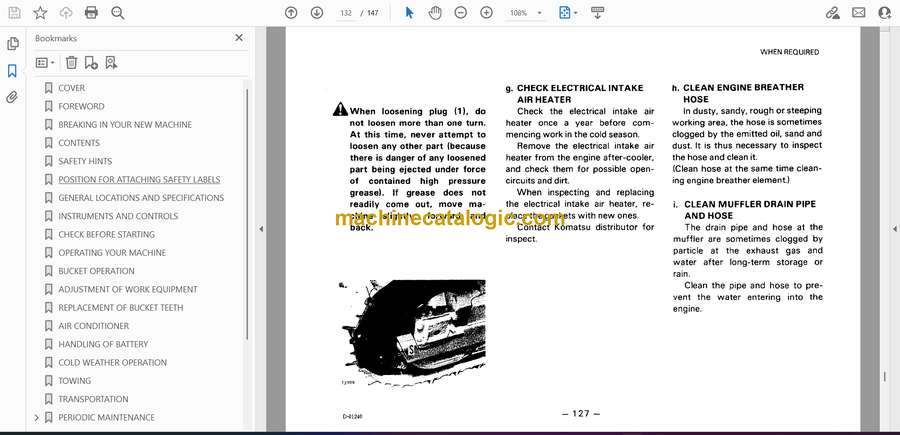Zoom out with minus icon
Screen dimensions: 900x435
[x=461, y=13]
